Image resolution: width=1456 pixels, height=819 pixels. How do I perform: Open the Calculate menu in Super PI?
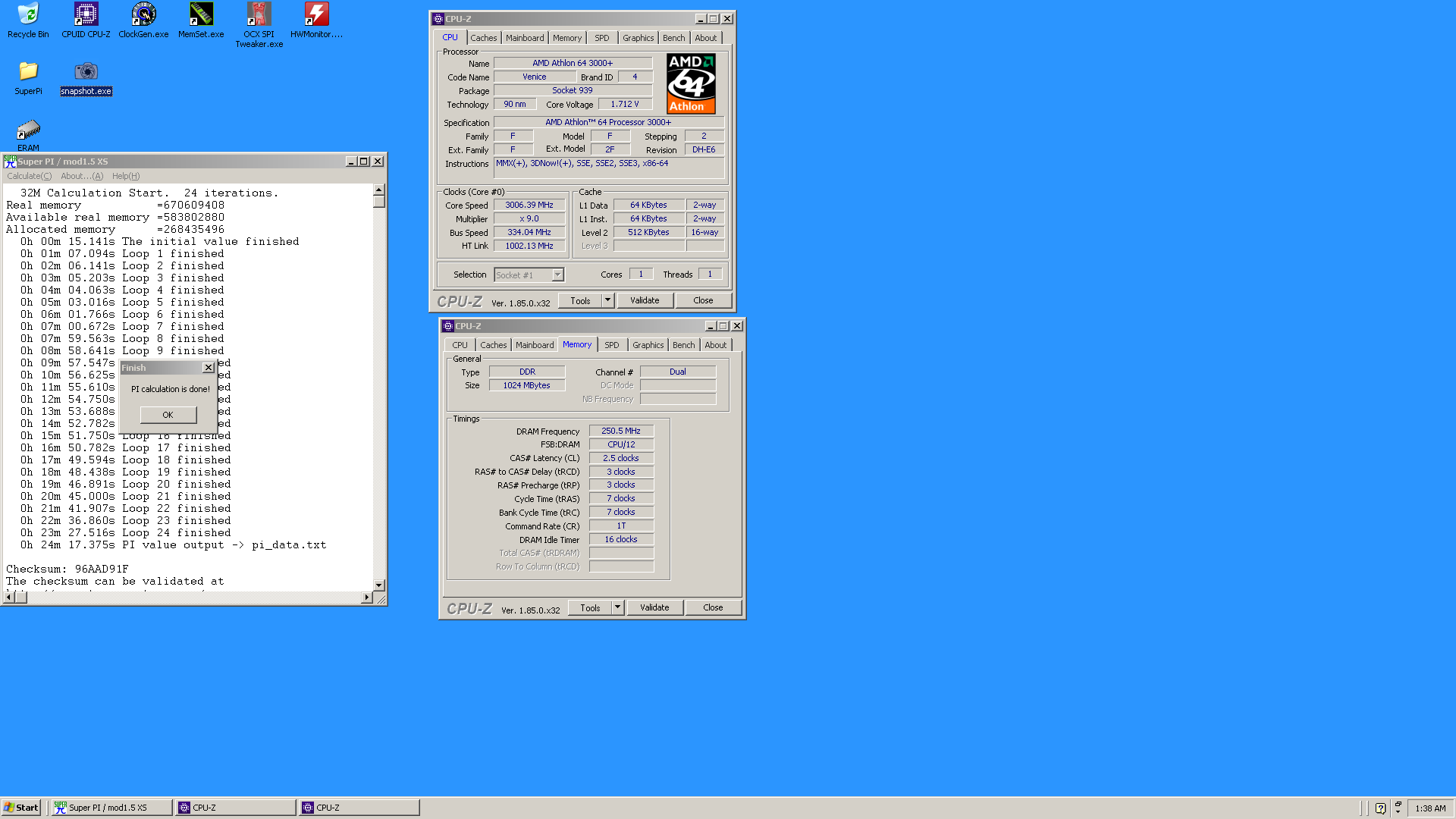pos(30,176)
